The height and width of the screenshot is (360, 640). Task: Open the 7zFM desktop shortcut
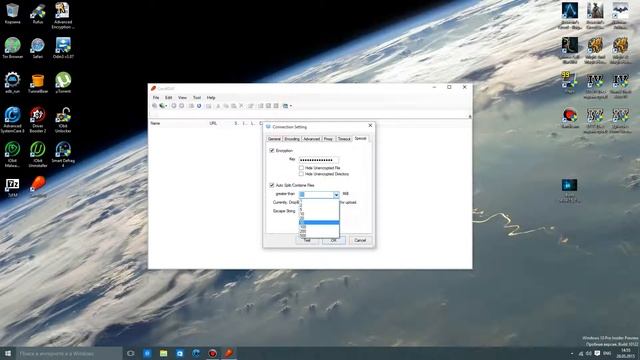tap(12, 188)
